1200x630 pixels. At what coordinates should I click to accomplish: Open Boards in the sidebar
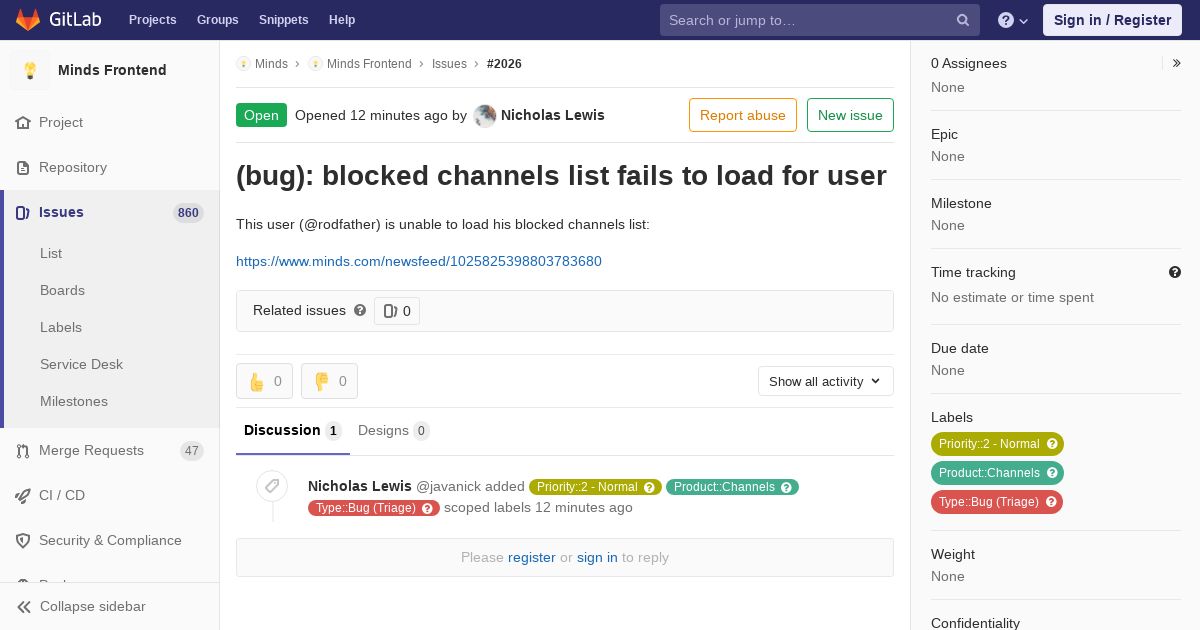click(x=62, y=291)
